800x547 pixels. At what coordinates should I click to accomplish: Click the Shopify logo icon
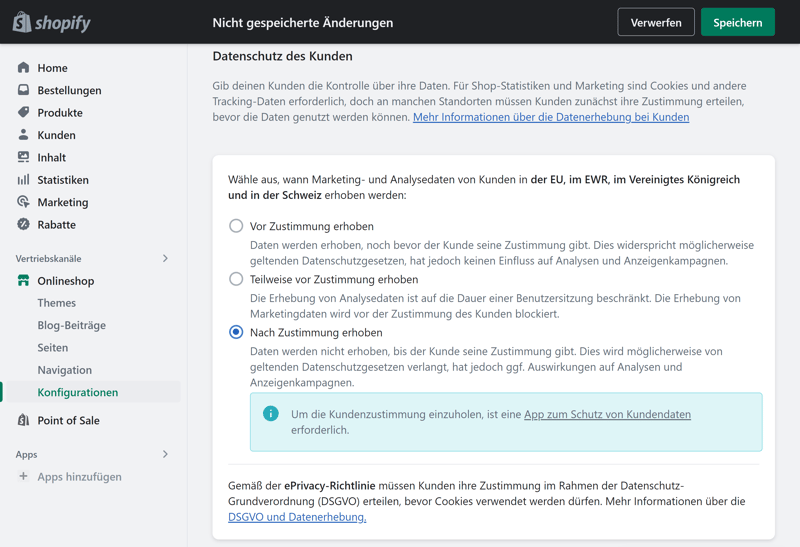(22, 22)
